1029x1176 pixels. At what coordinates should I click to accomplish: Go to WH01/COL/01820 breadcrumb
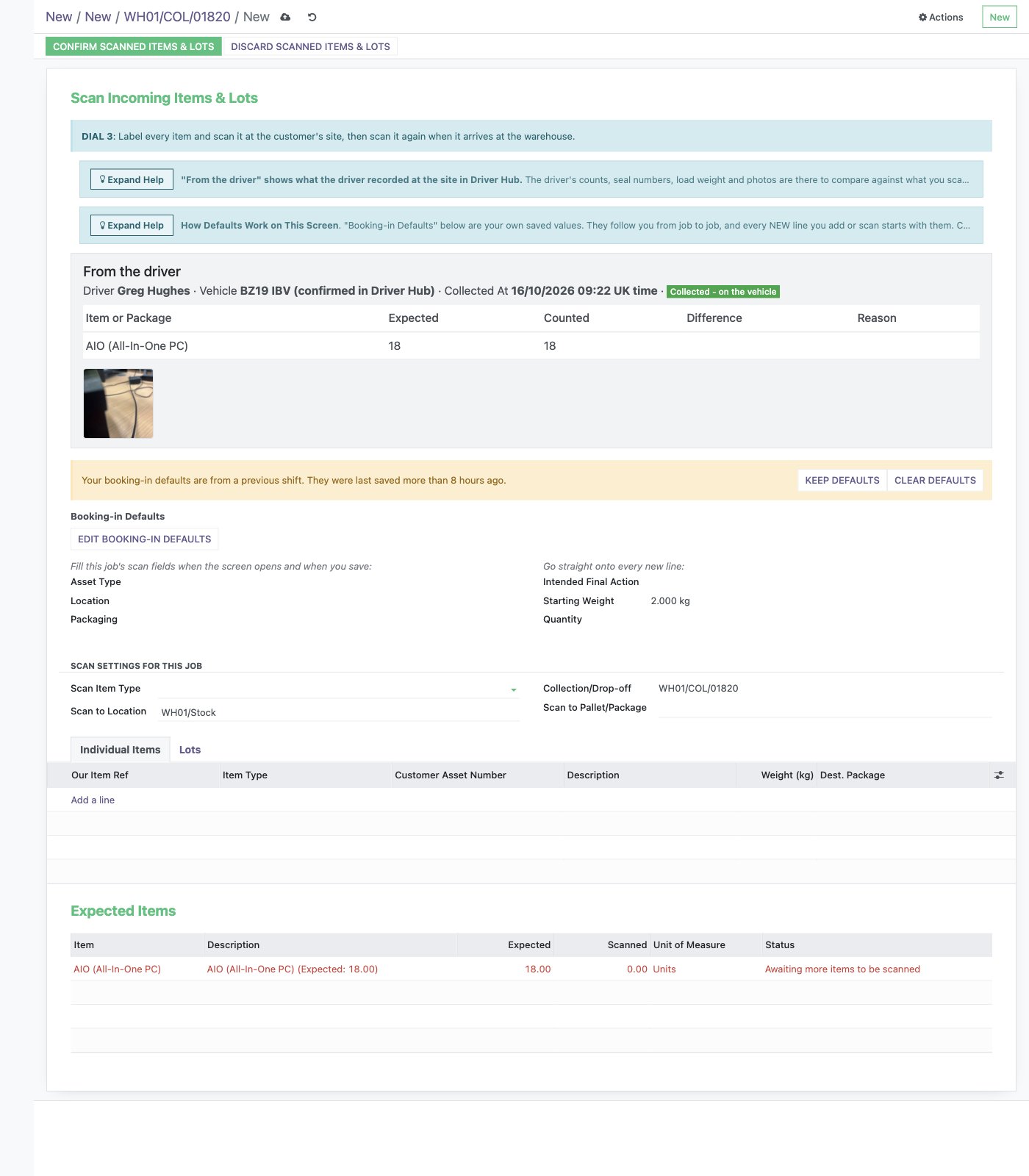point(177,17)
